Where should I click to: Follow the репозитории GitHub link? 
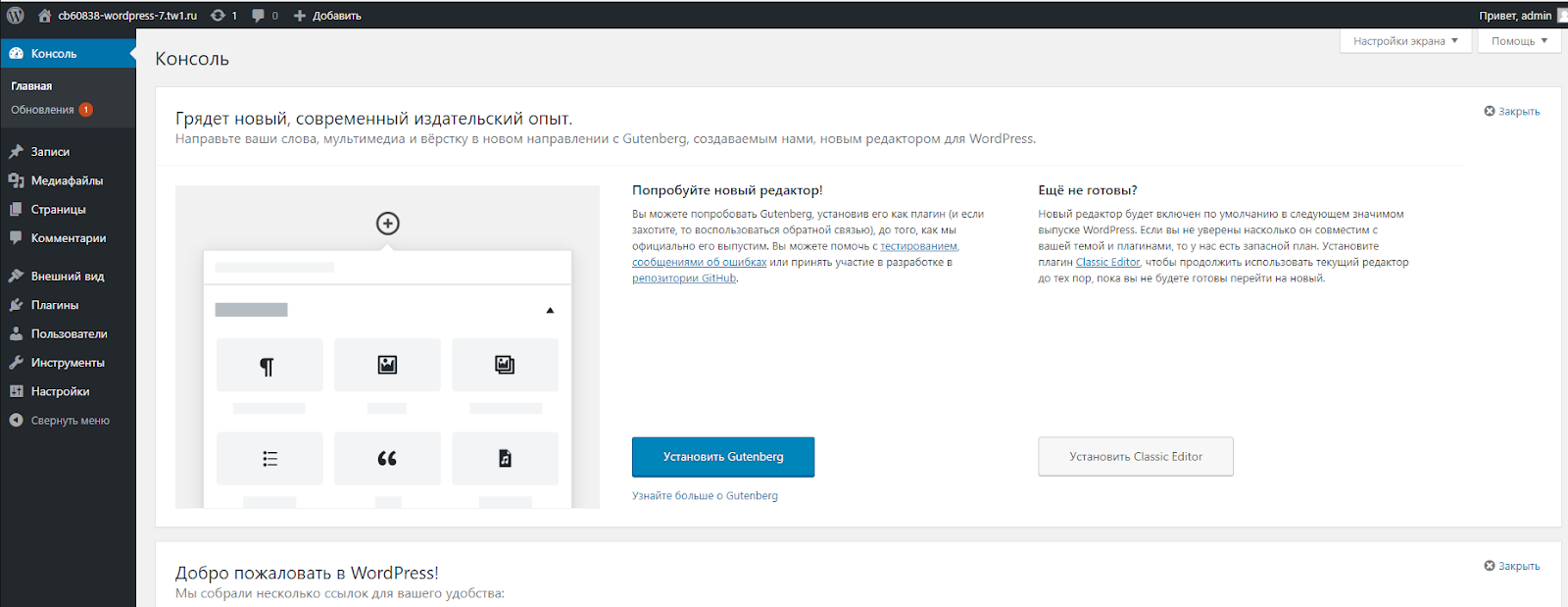point(684,278)
